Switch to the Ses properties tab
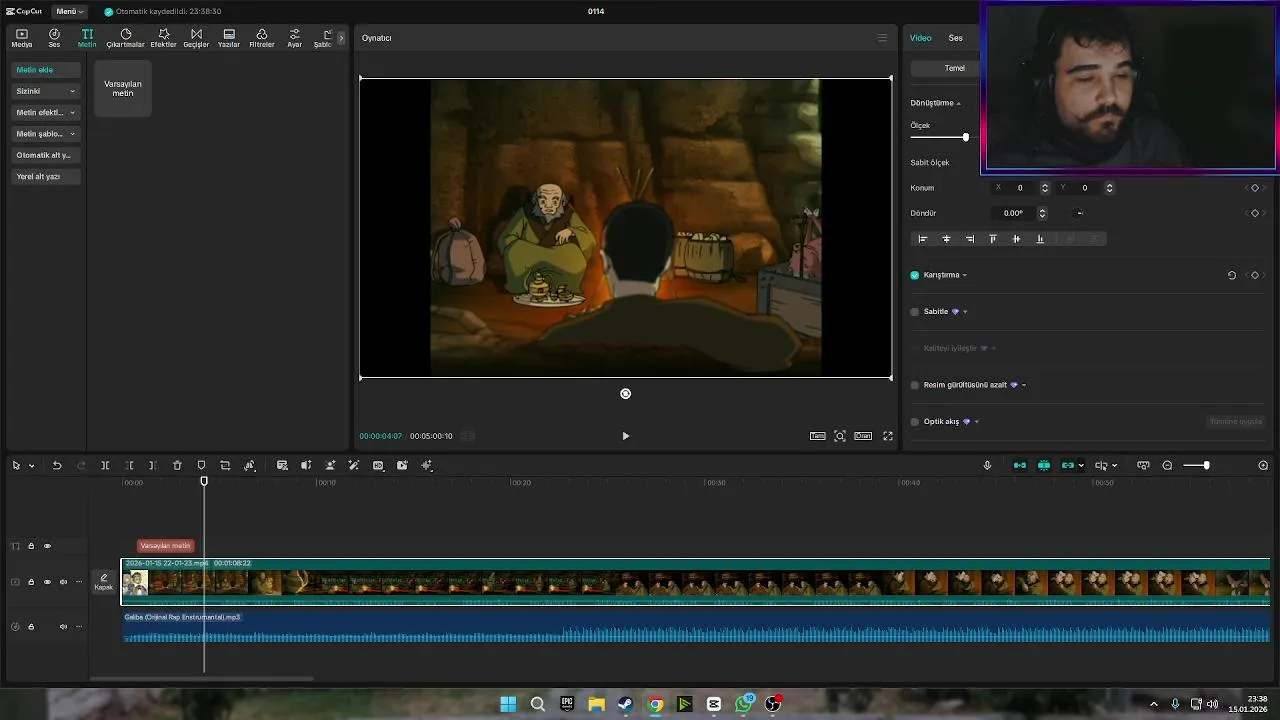This screenshot has height=720, width=1280. (x=956, y=38)
